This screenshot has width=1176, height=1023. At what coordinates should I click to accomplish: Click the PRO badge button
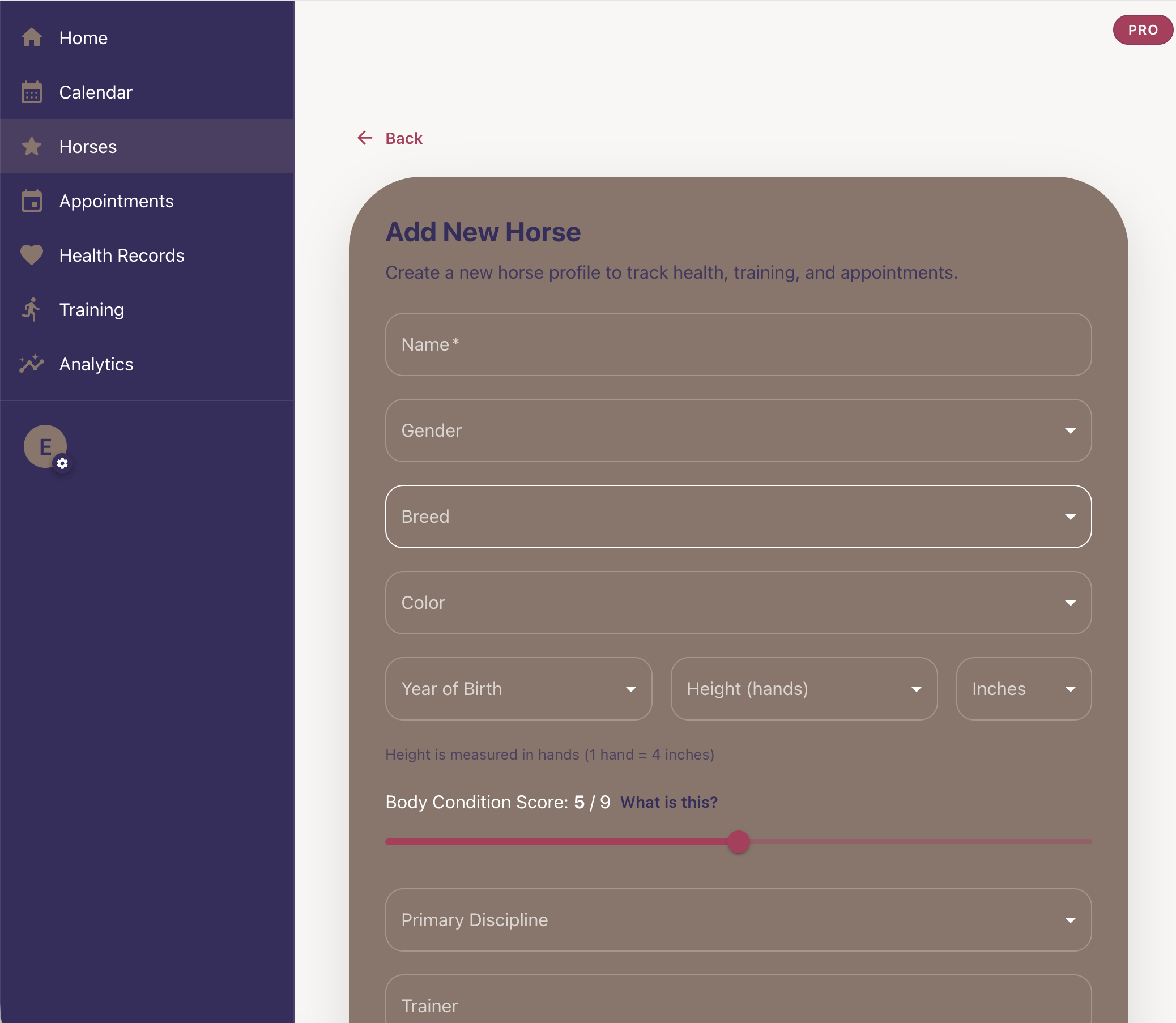pyautogui.click(x=1143, y=29)
